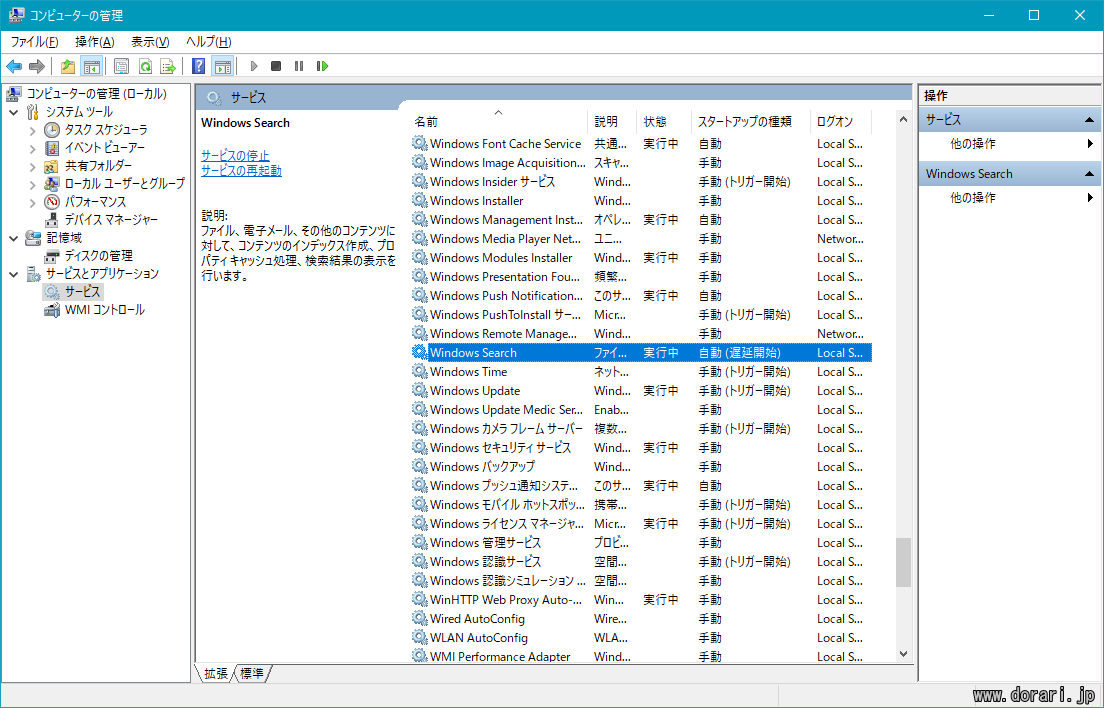Select the 共有フォルダー tree node
1104x708 pixels.
[99, 166]
